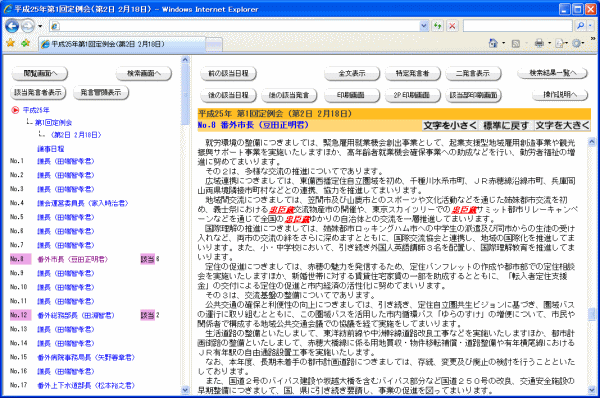The image size is (600, 398).
Task: Click the speech text scrollbar thumb
Action: 592,314
